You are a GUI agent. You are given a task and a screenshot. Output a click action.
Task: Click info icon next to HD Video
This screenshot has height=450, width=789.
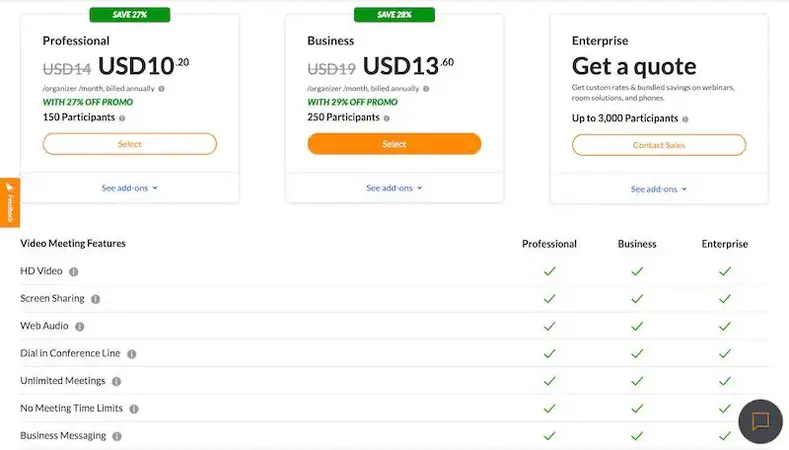point(74,271)
